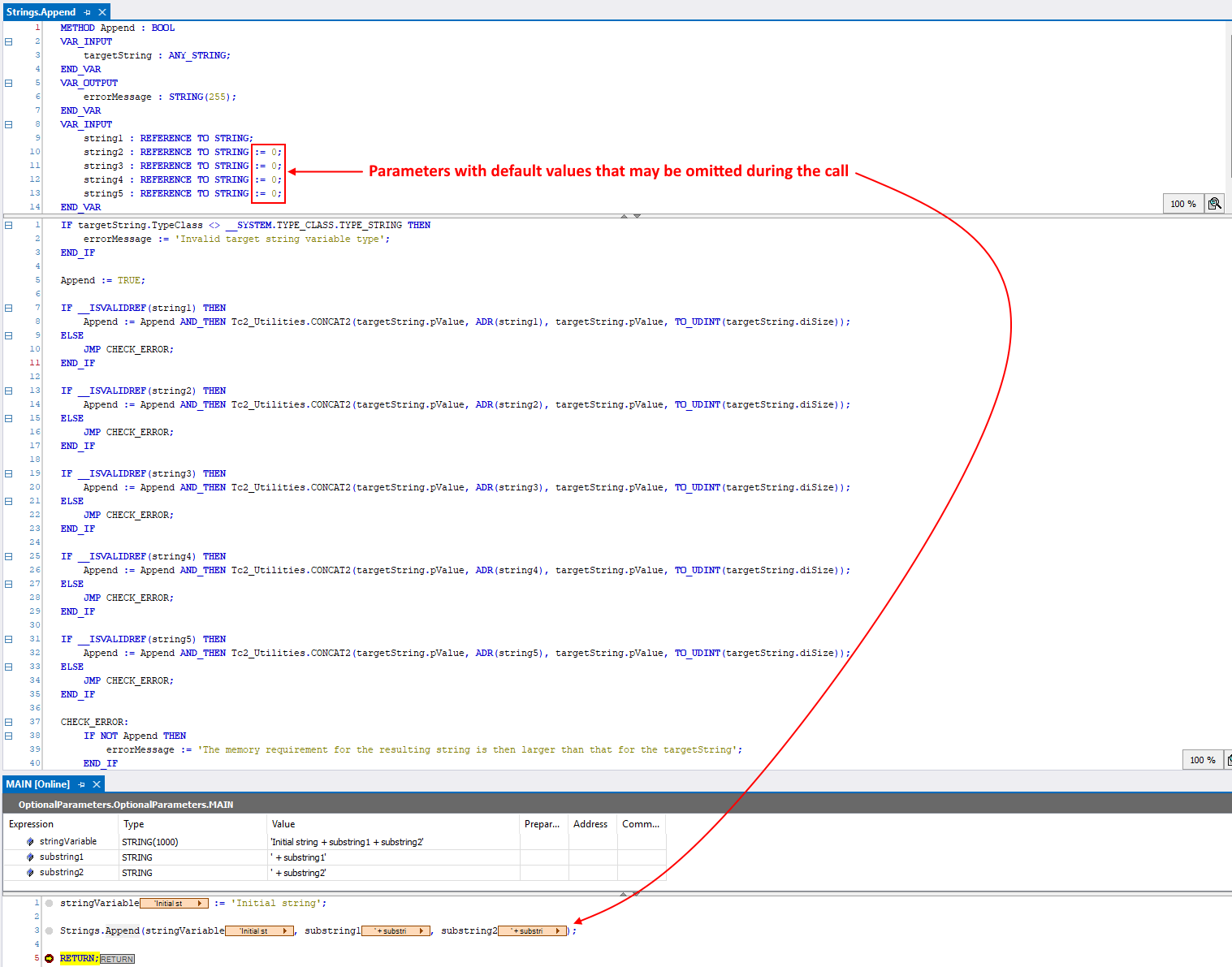This screenshot has height=967, width=1232.
Task: Select the stringVariable expression row
Action: (x=335, y=842)
